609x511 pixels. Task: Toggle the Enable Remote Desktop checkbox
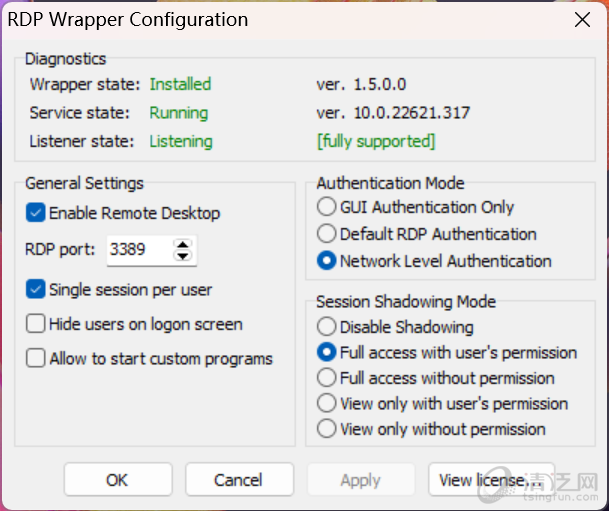click(x=36, y=213)
